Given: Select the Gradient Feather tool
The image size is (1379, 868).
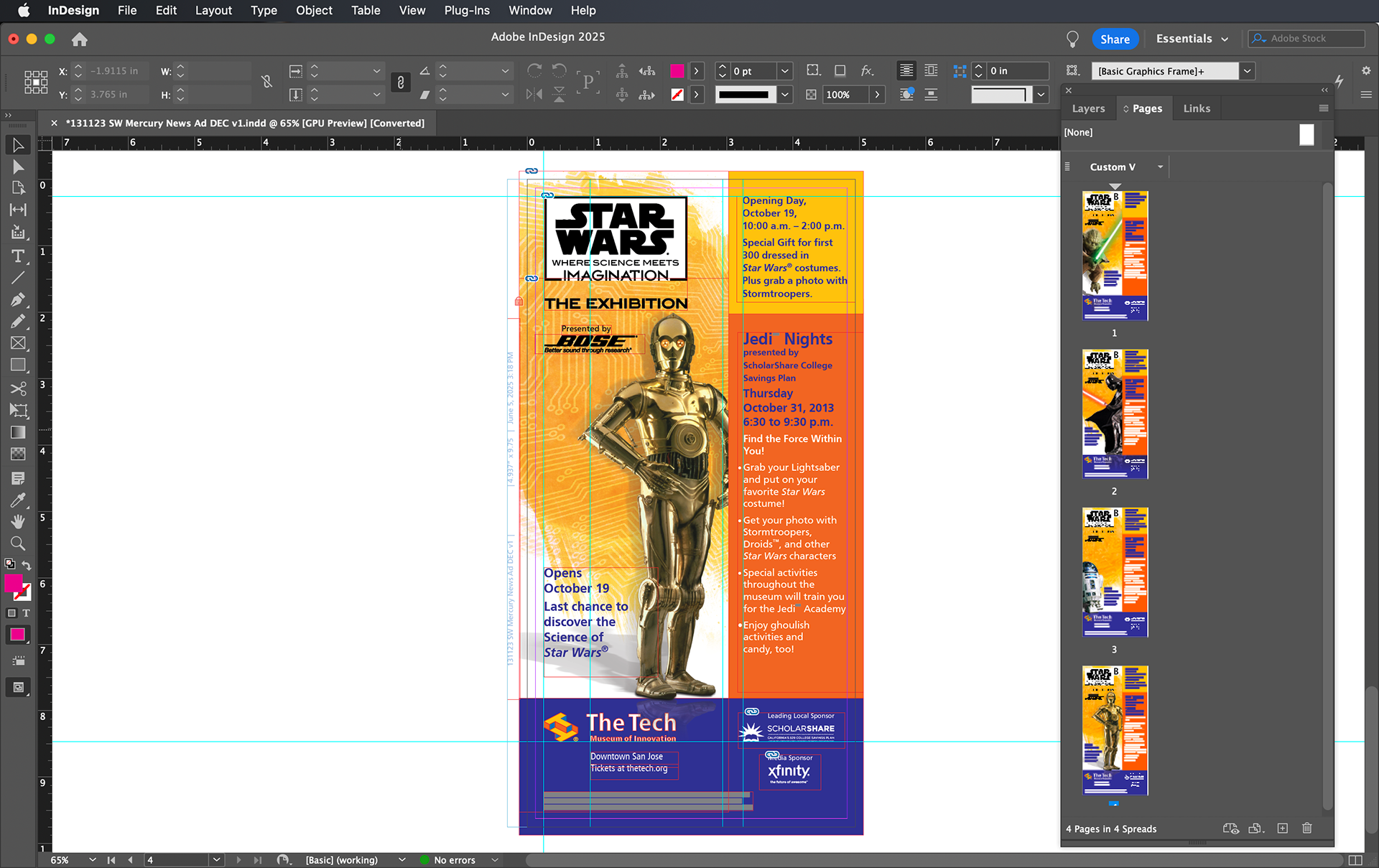Looking at the screenshot, I should pos(18,454).
